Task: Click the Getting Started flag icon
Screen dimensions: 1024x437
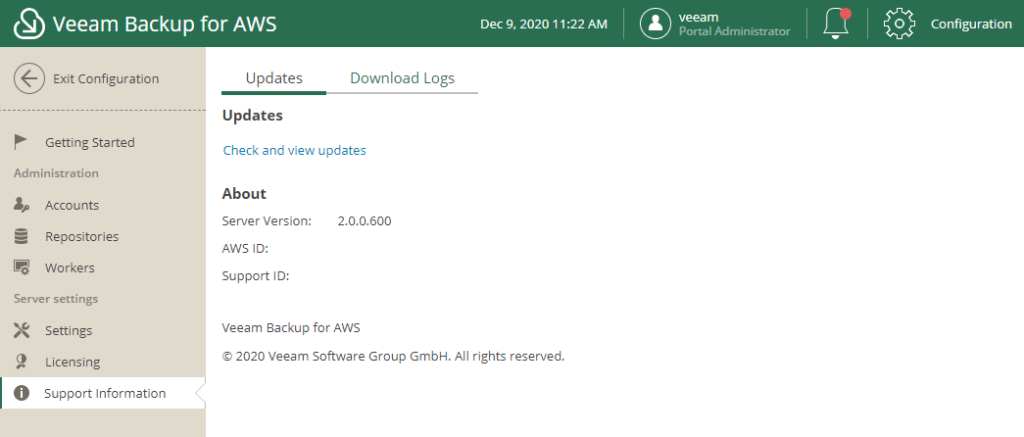Action: click(22, 142)
